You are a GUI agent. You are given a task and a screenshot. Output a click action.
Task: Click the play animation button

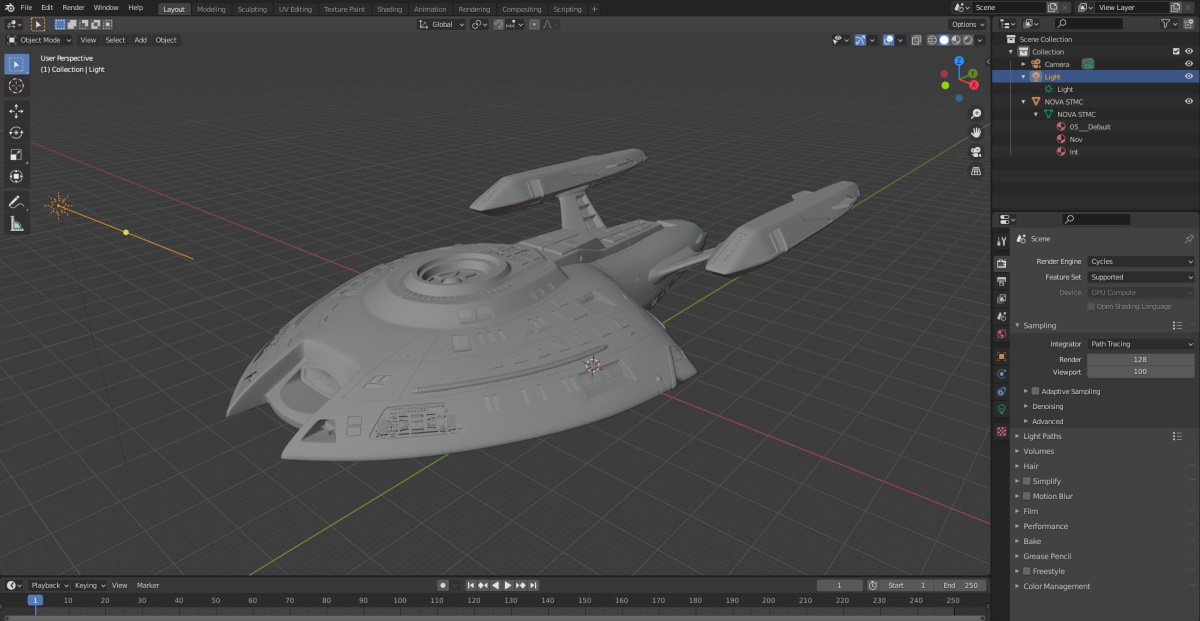(x=508, y=585)
